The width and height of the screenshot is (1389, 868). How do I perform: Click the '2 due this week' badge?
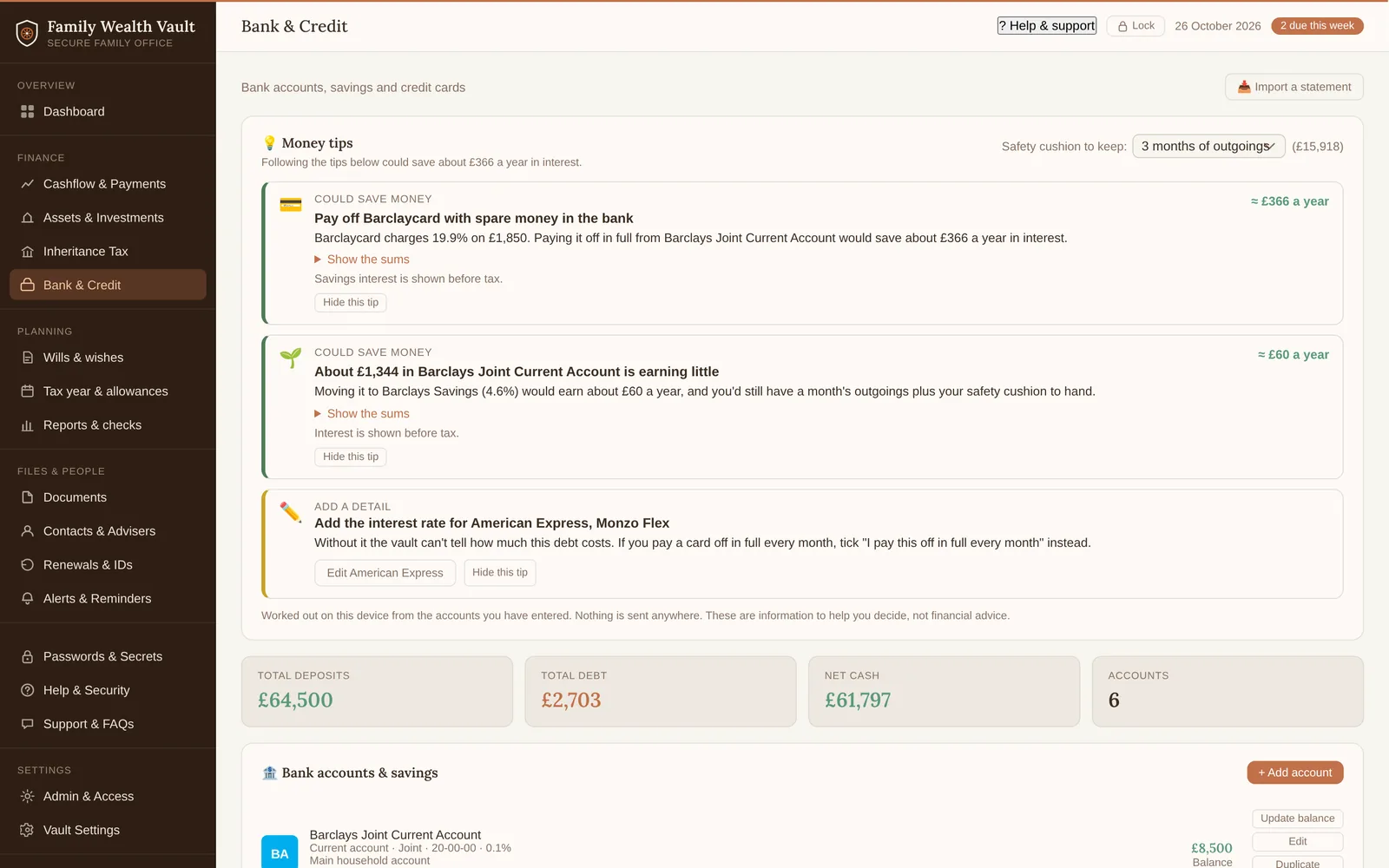click(x=1317, y=26)
